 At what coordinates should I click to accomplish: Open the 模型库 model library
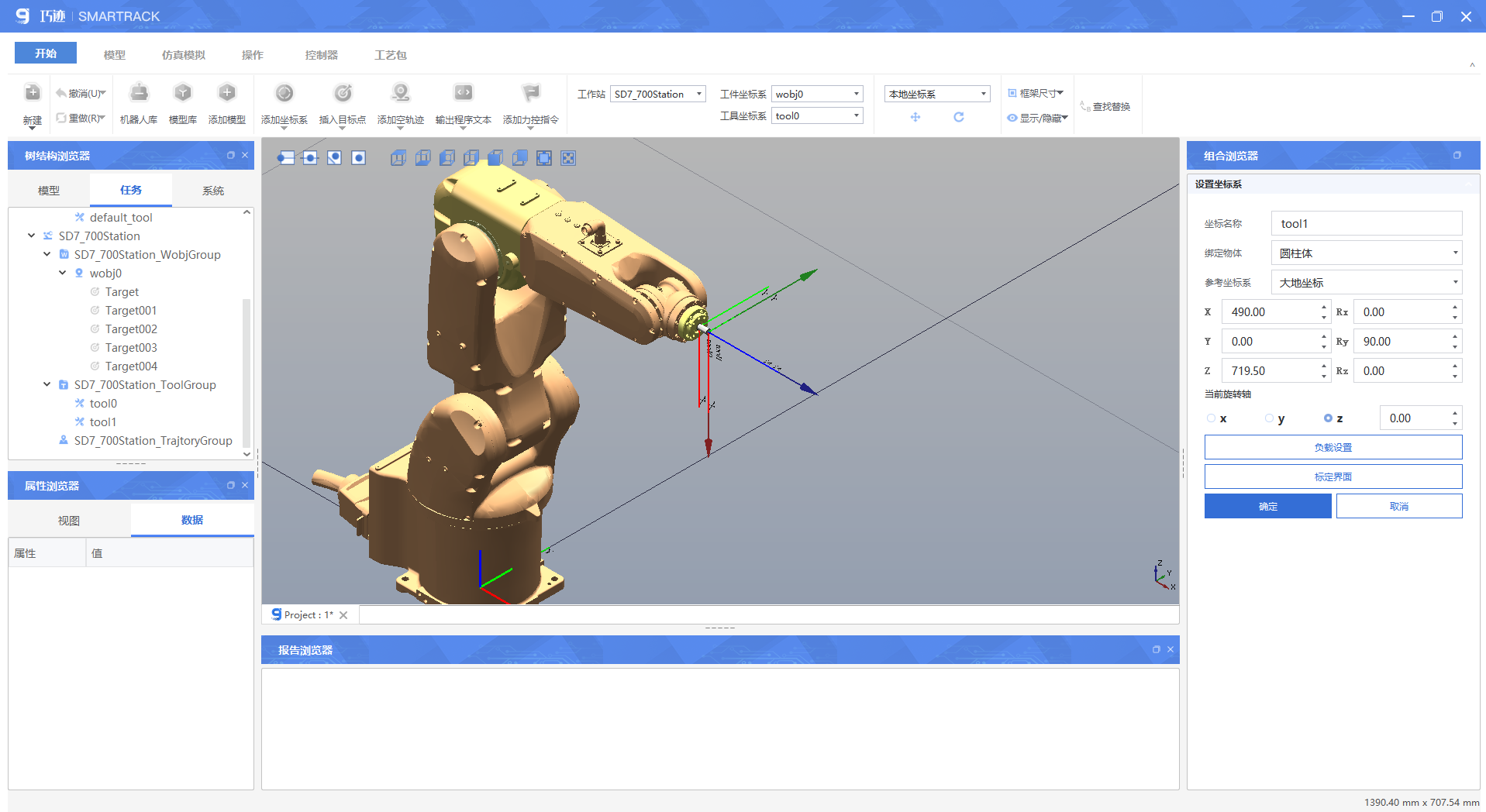(183, 93)
